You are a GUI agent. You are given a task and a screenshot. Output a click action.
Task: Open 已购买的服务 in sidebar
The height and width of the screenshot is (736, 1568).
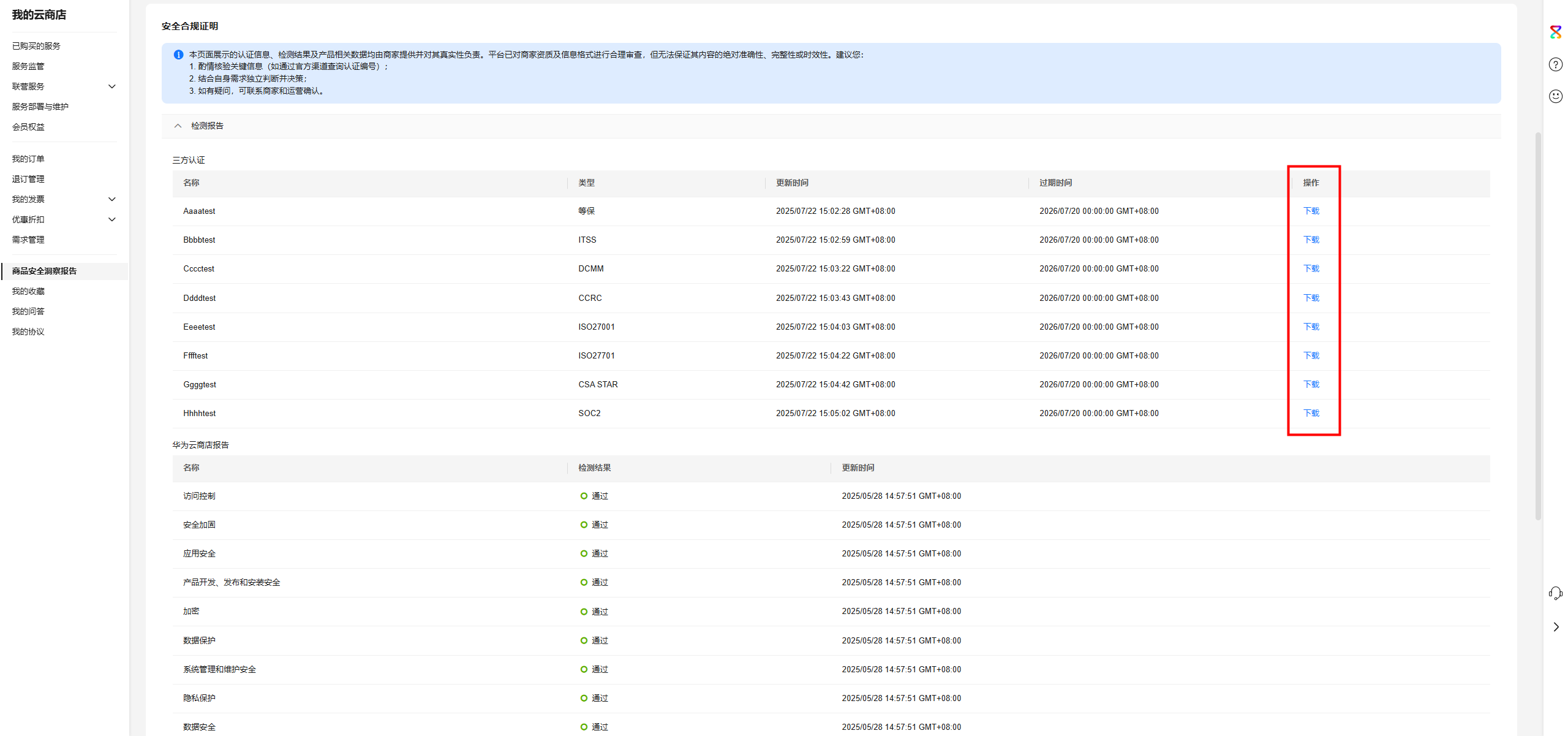pyautogui.click(x=36, y=46)
